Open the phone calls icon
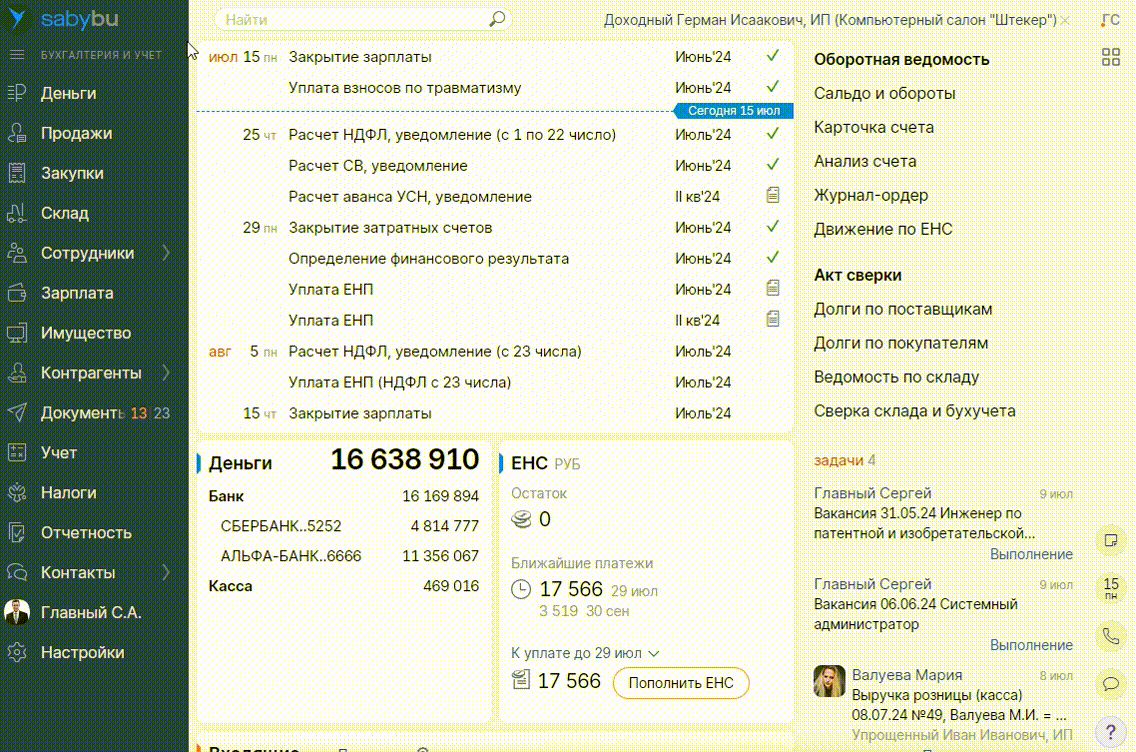The width and height of the screenshot is (1136, 752). 1110,635
